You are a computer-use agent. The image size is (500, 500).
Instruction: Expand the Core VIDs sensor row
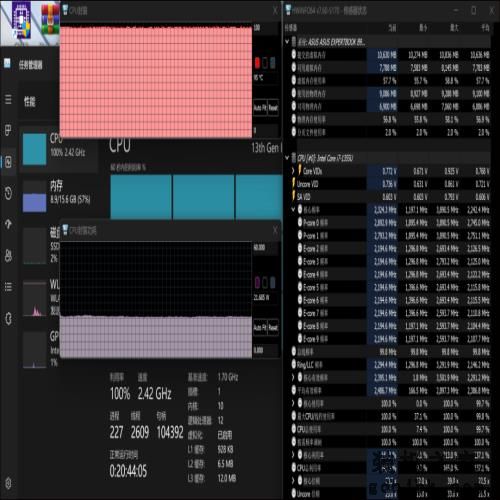pyautogui.click(x=293, y=171)
